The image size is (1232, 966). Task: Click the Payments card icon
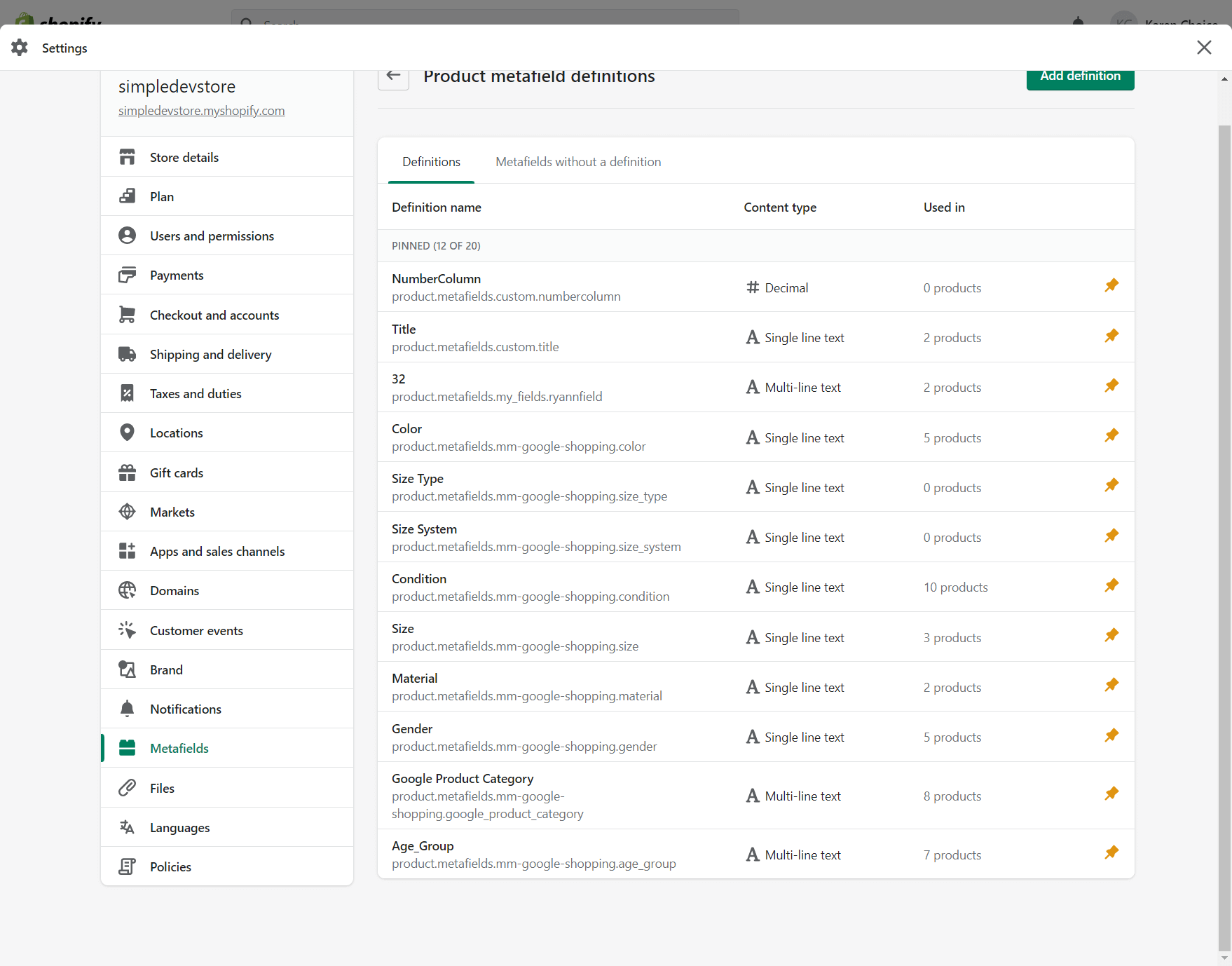coord(127,275)
